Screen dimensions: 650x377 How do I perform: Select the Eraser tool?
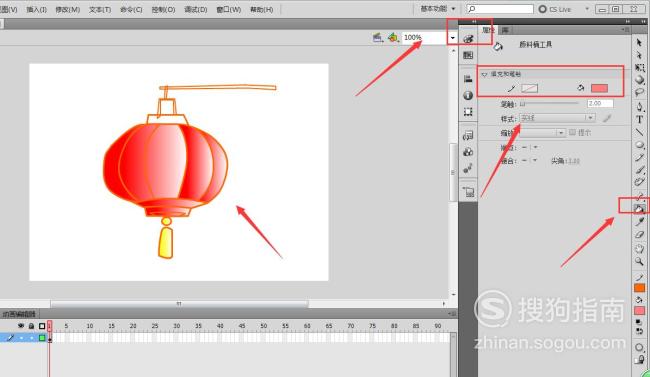(639, 235)
